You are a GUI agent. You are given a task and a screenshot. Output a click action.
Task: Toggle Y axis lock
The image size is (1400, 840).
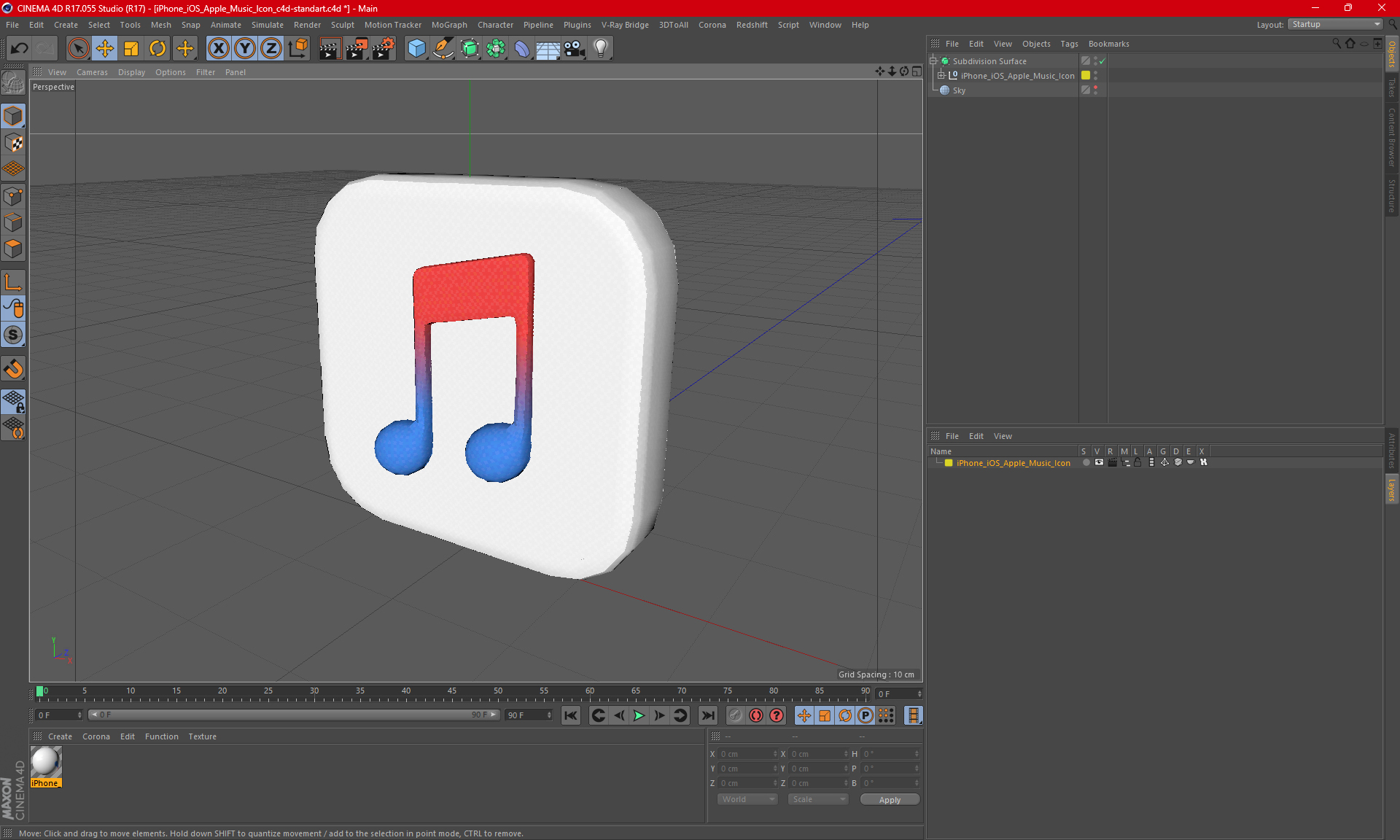(x=245, y=49)
